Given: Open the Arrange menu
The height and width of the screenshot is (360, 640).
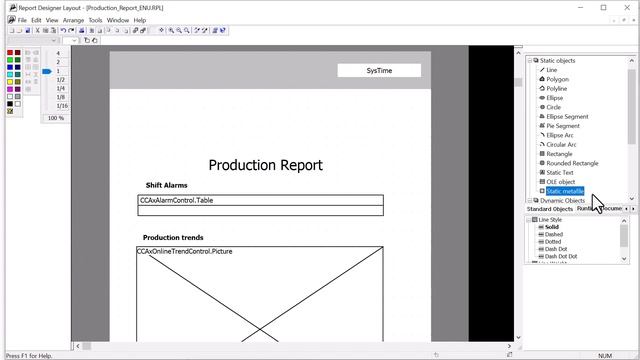Looking at the screenshot, I should (73, 20).
